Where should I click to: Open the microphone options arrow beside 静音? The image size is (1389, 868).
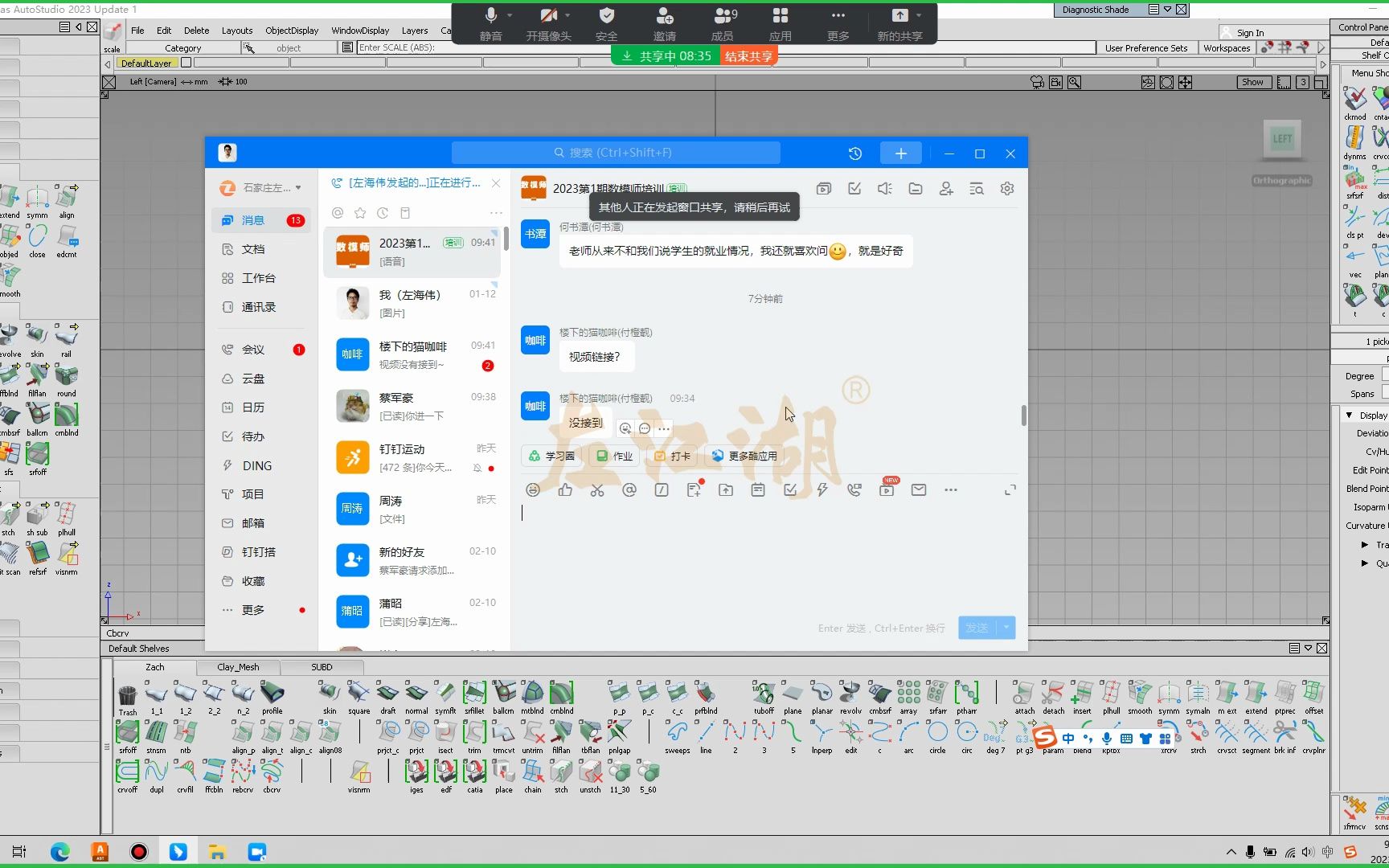point(510,15)
